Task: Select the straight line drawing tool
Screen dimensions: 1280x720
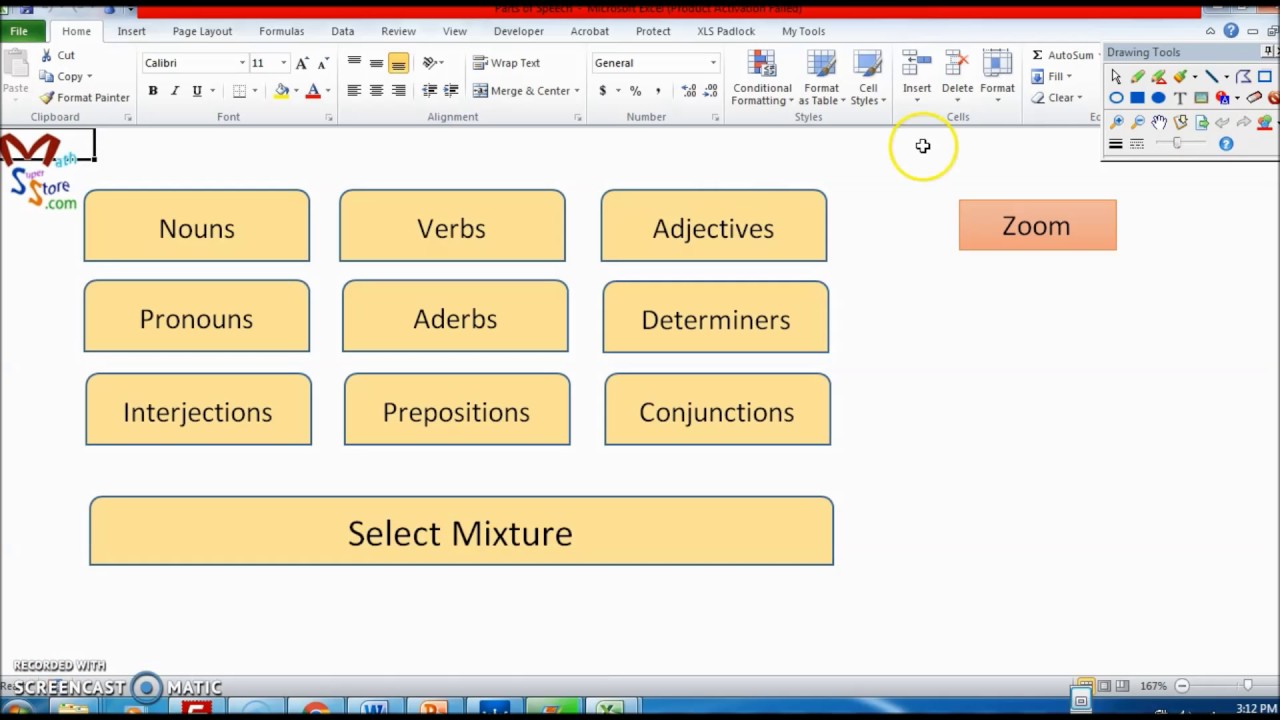Action: pyautogui.click(x=1212, y=76)
